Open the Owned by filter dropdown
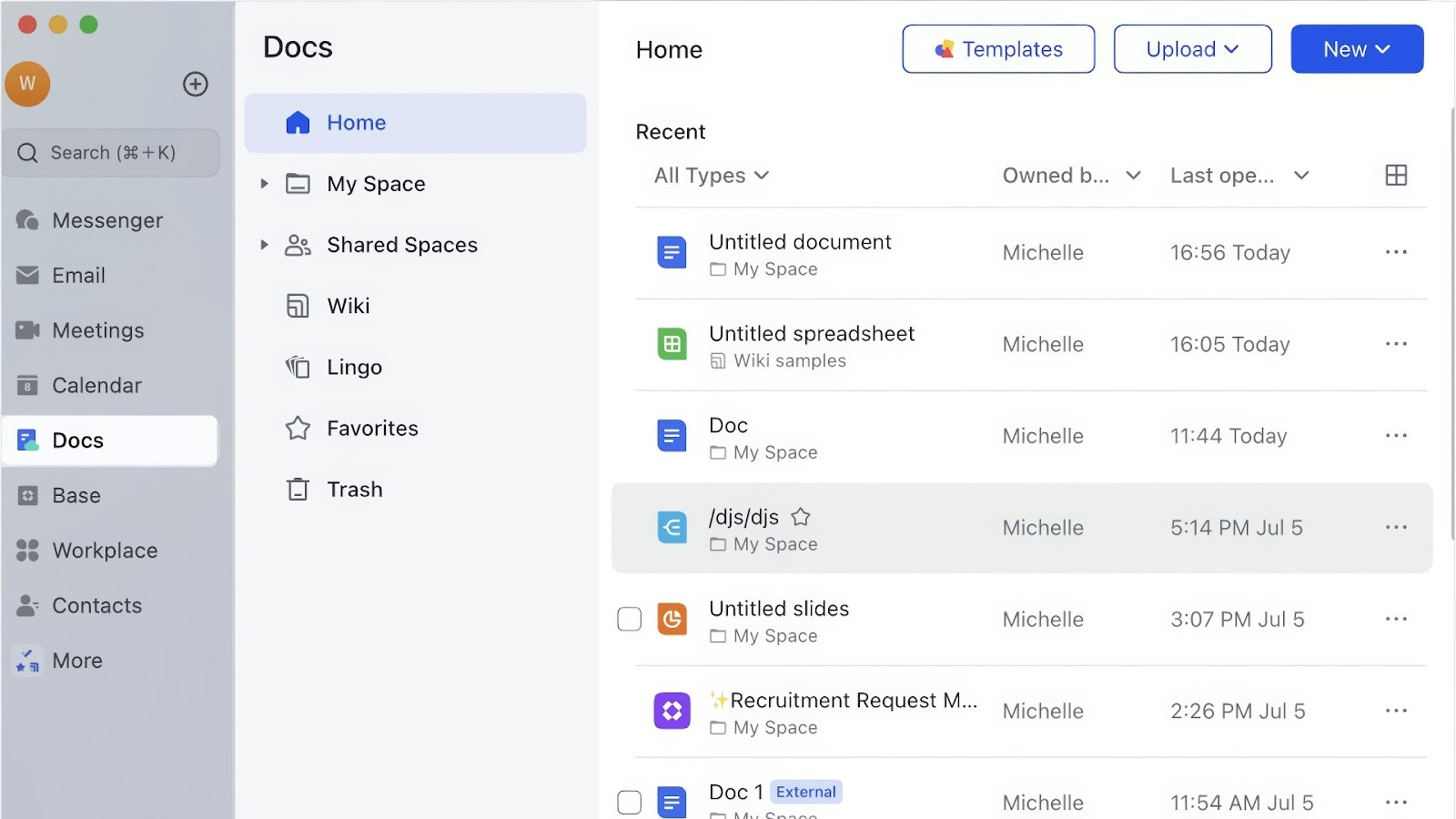 pyautogui.click(x=1069, y=175)
